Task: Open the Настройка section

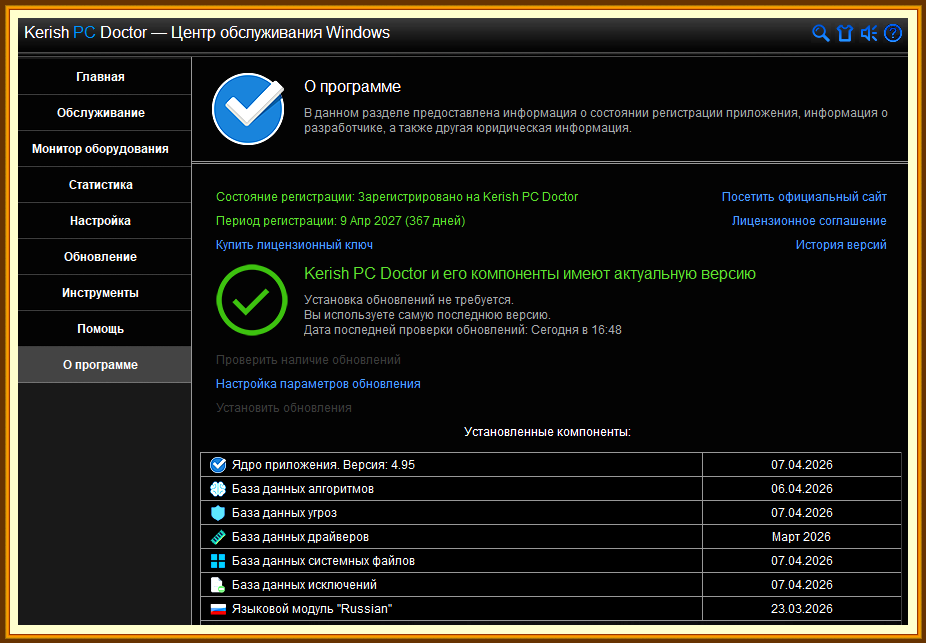Action: tap(105, 221)
